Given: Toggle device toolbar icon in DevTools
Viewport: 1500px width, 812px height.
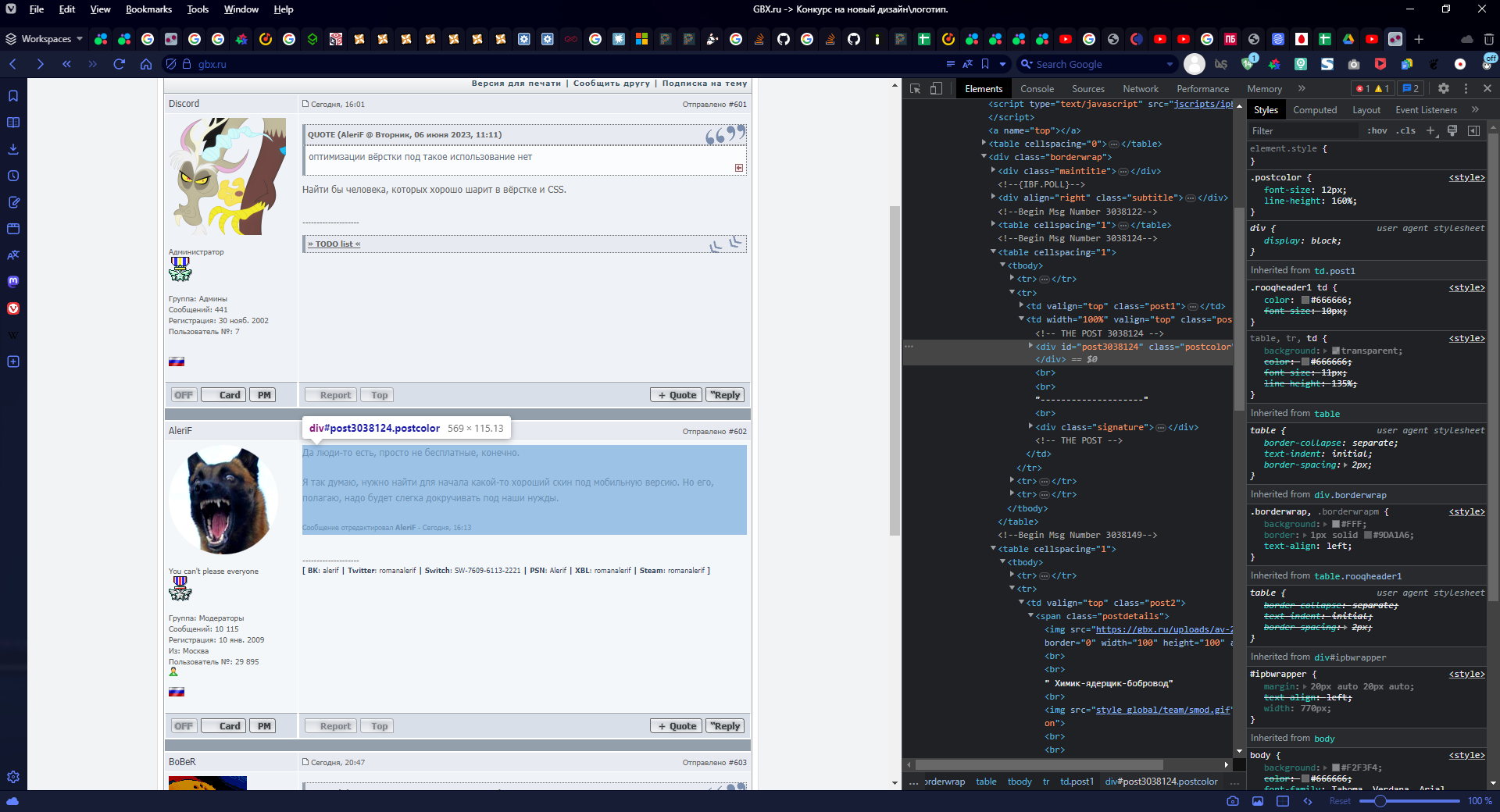Looking at the screenshot, I should [x=936, y=89].
